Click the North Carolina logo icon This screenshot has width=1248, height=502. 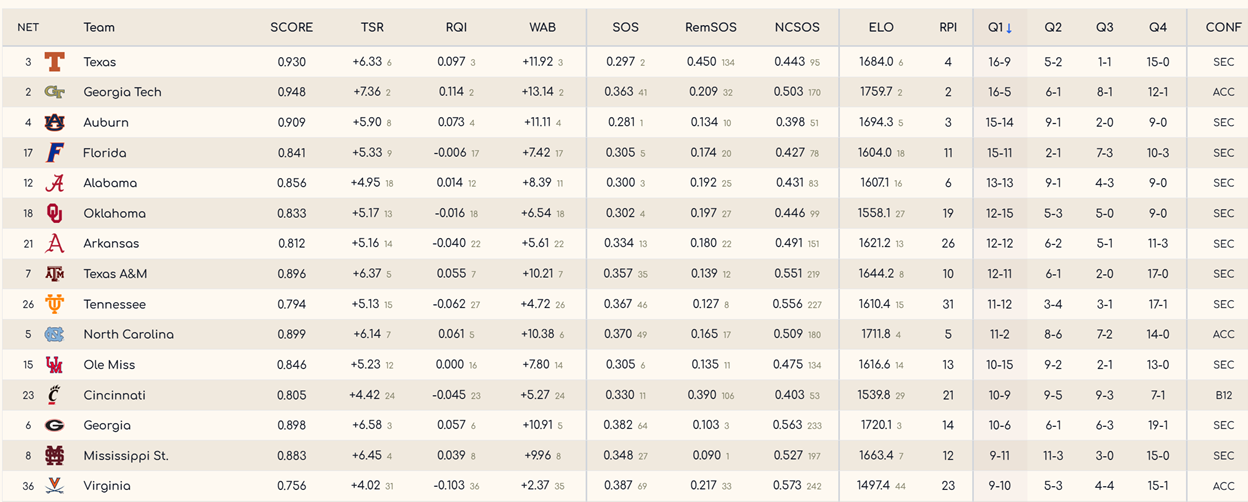(x=54, y=334)
